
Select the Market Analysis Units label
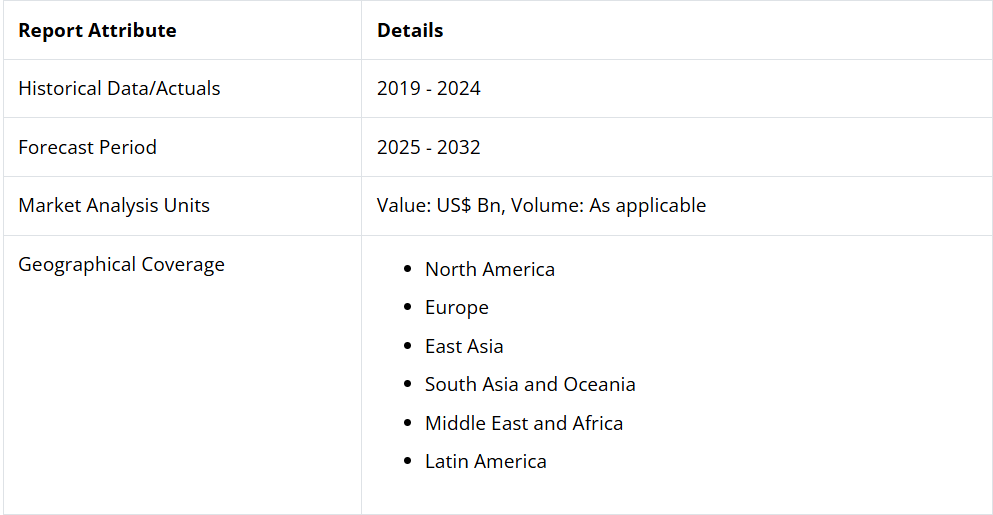click(x=114, y=205)
